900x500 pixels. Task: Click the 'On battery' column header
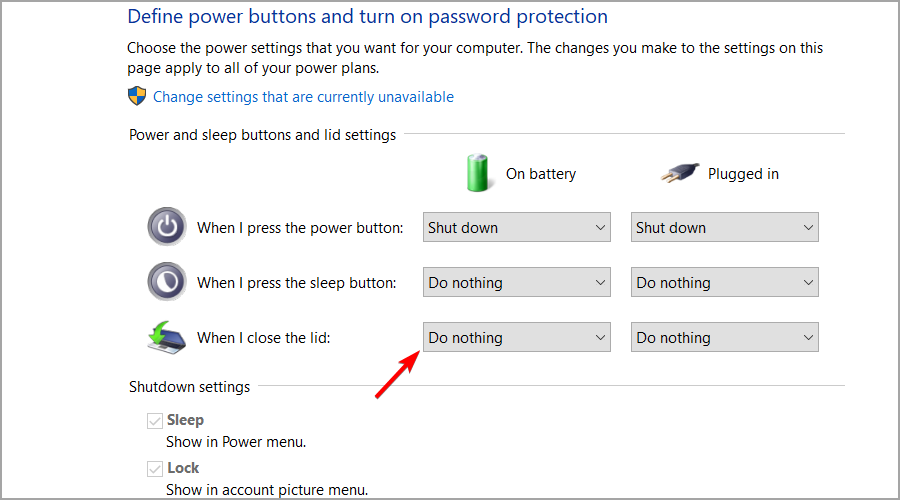(541, 174)
